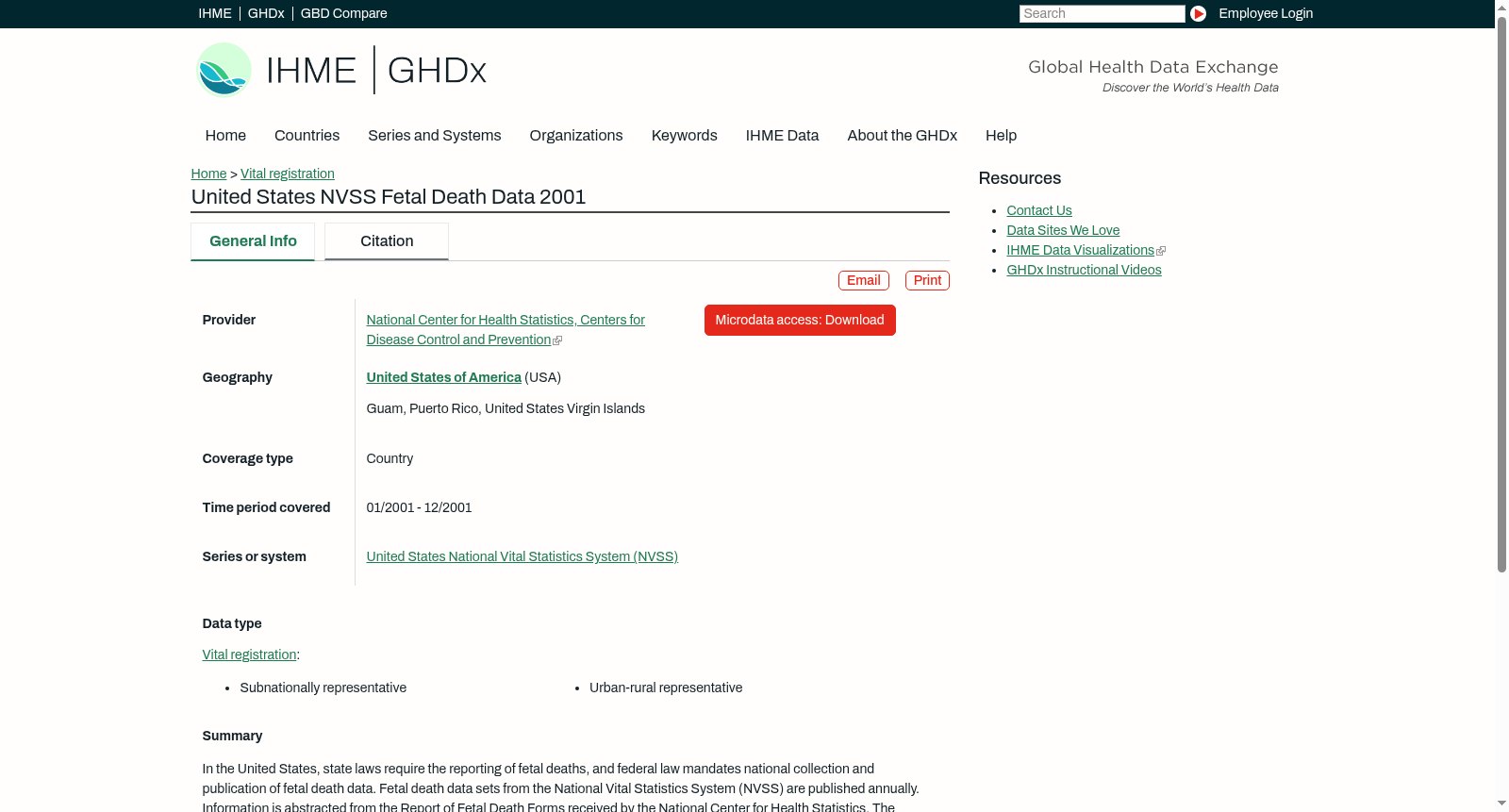Open the National Center for Health Statistics provider link
Screen dimensions: 1509x812
(x=506, y=330)
